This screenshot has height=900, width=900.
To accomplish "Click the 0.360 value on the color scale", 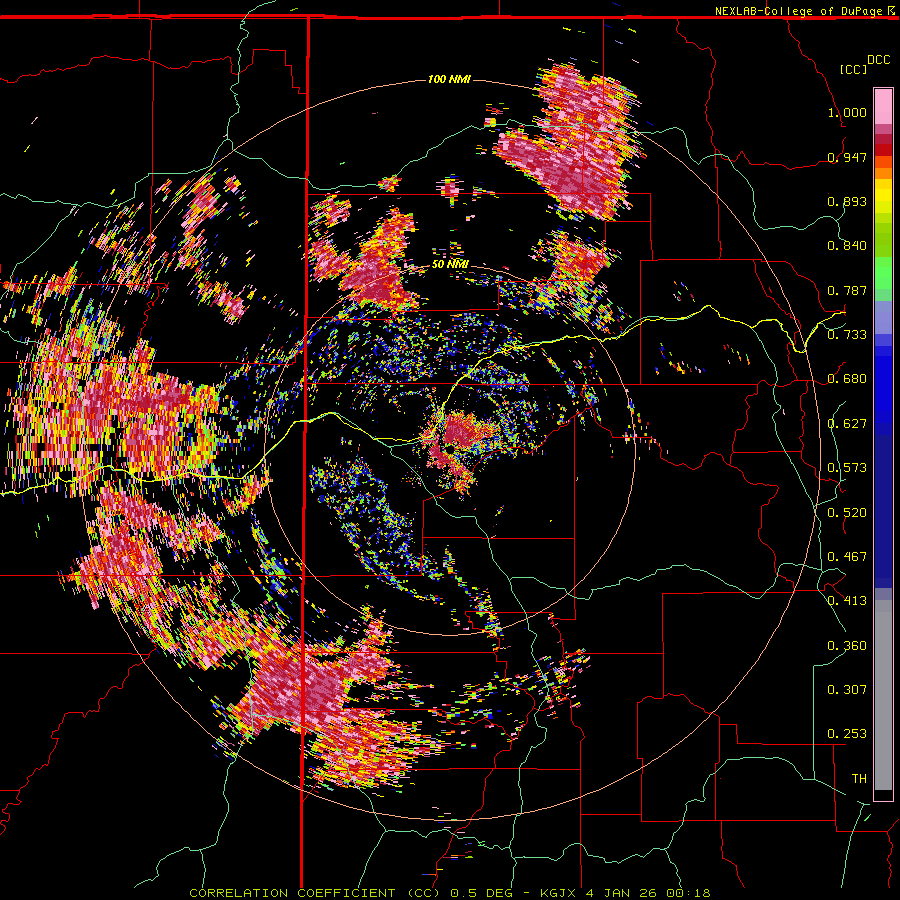I will (x=847, y=645).
